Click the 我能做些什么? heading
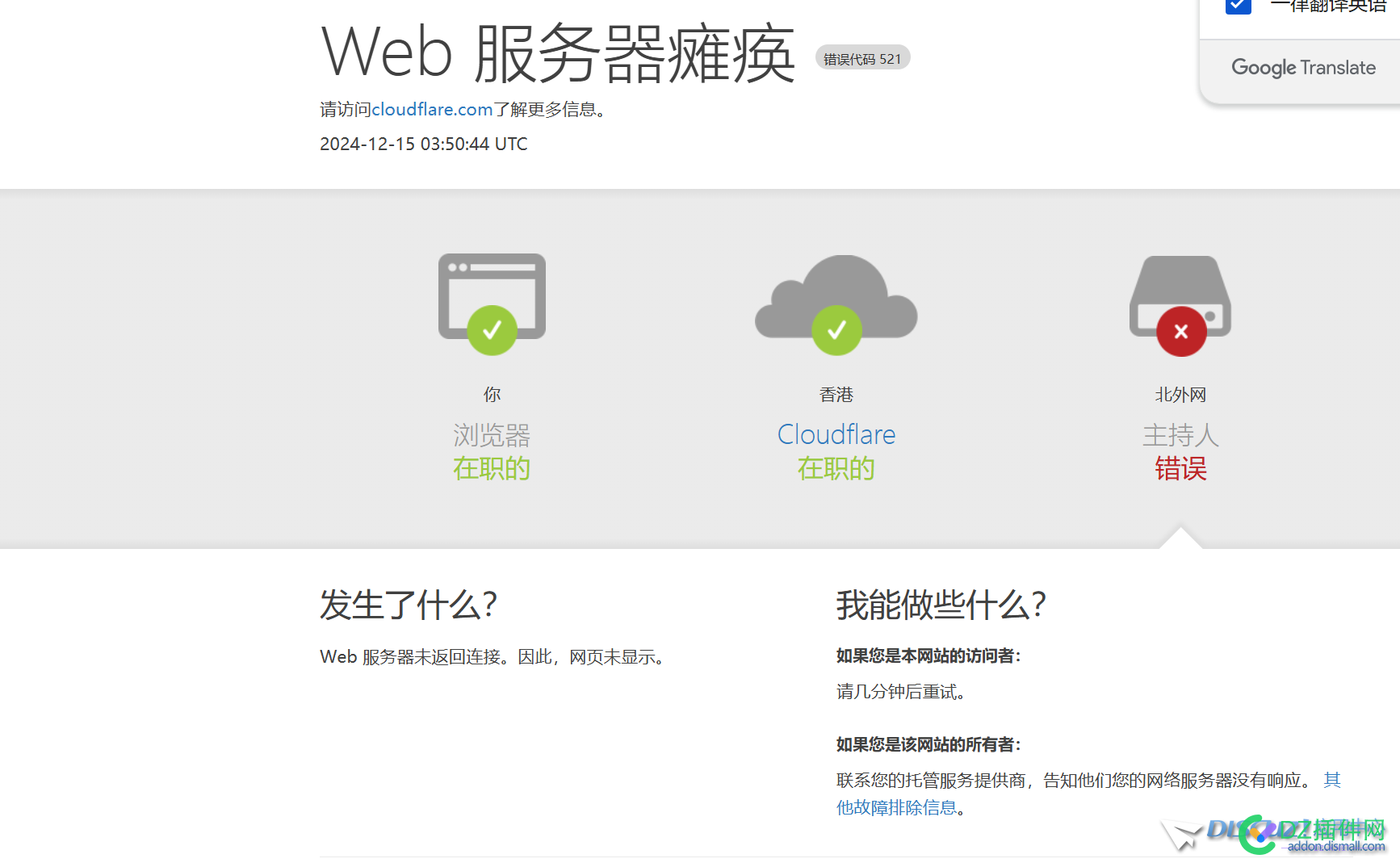This screenshot has height=867, width=1400. pyautogui.click(x=941, y=605)
